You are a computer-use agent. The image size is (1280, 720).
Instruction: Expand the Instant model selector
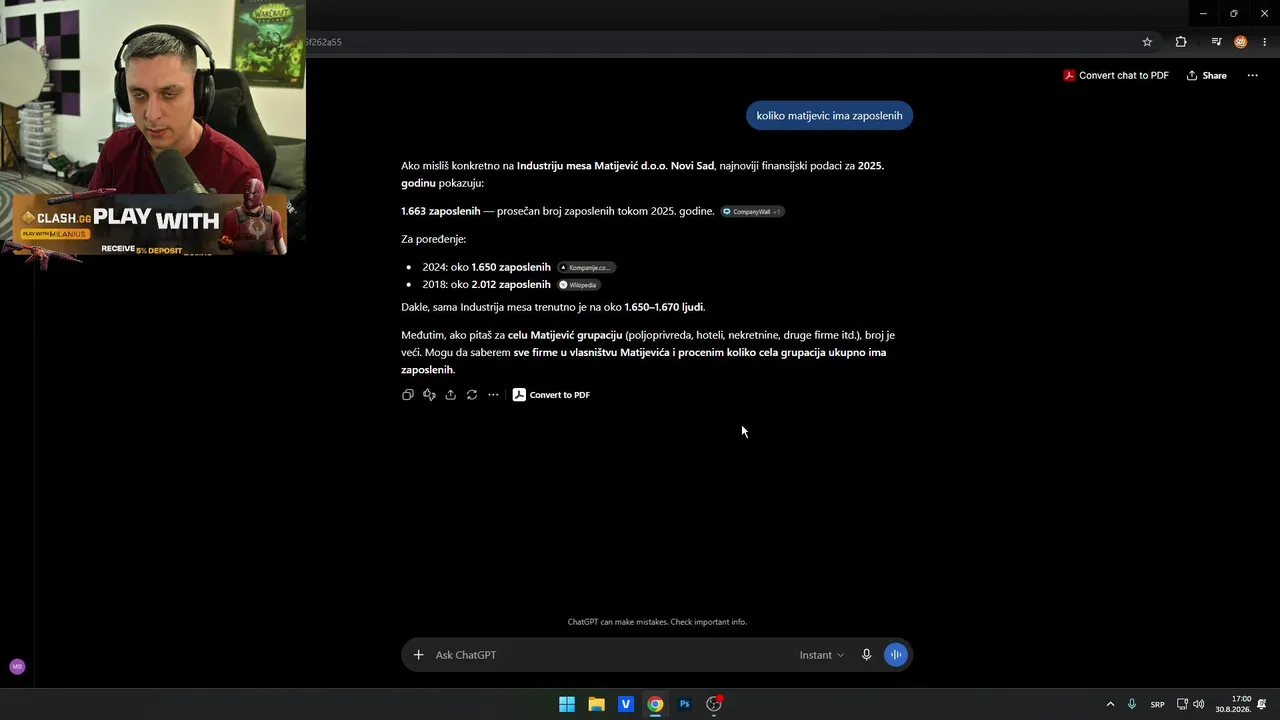(821, 655)
